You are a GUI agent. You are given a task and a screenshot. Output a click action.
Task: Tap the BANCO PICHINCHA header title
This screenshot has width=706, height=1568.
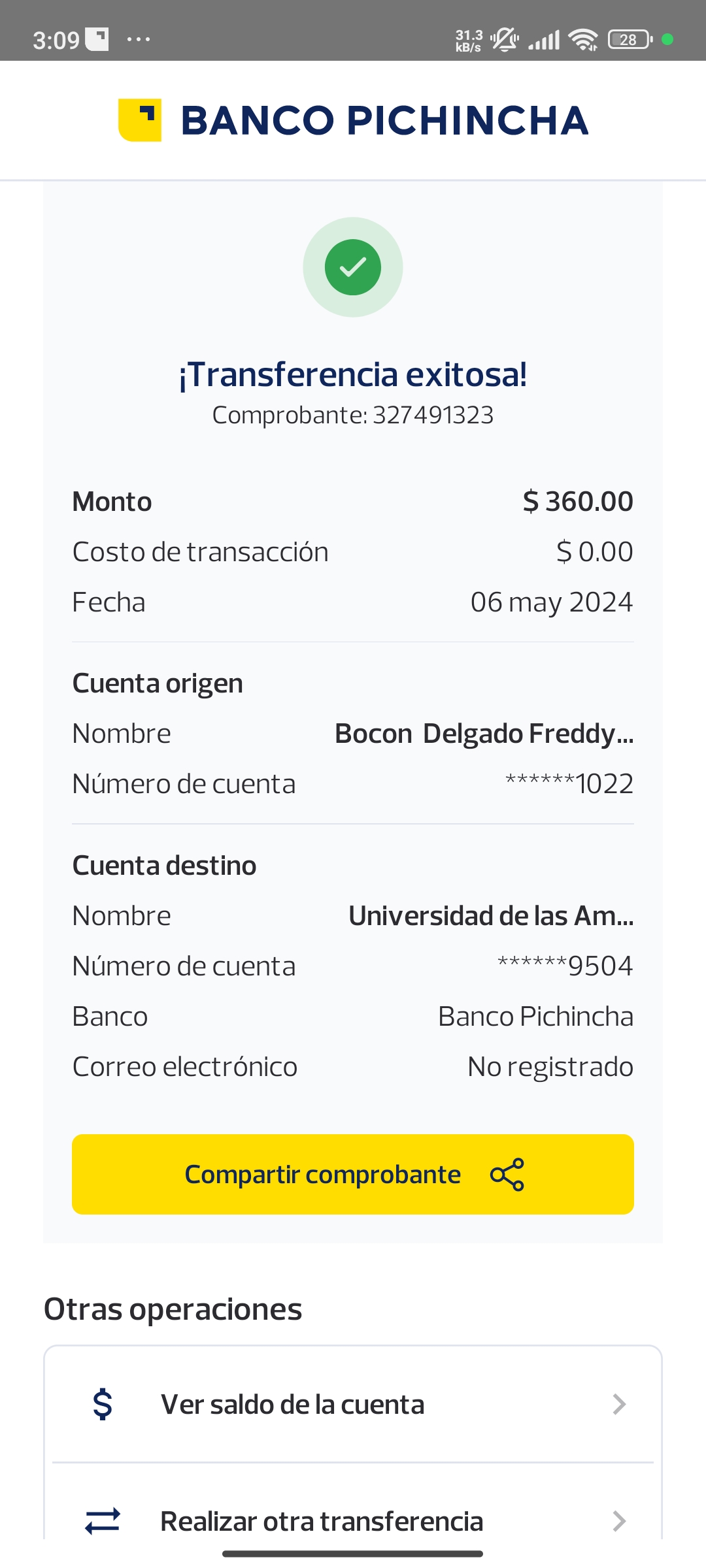pos(384,120)
